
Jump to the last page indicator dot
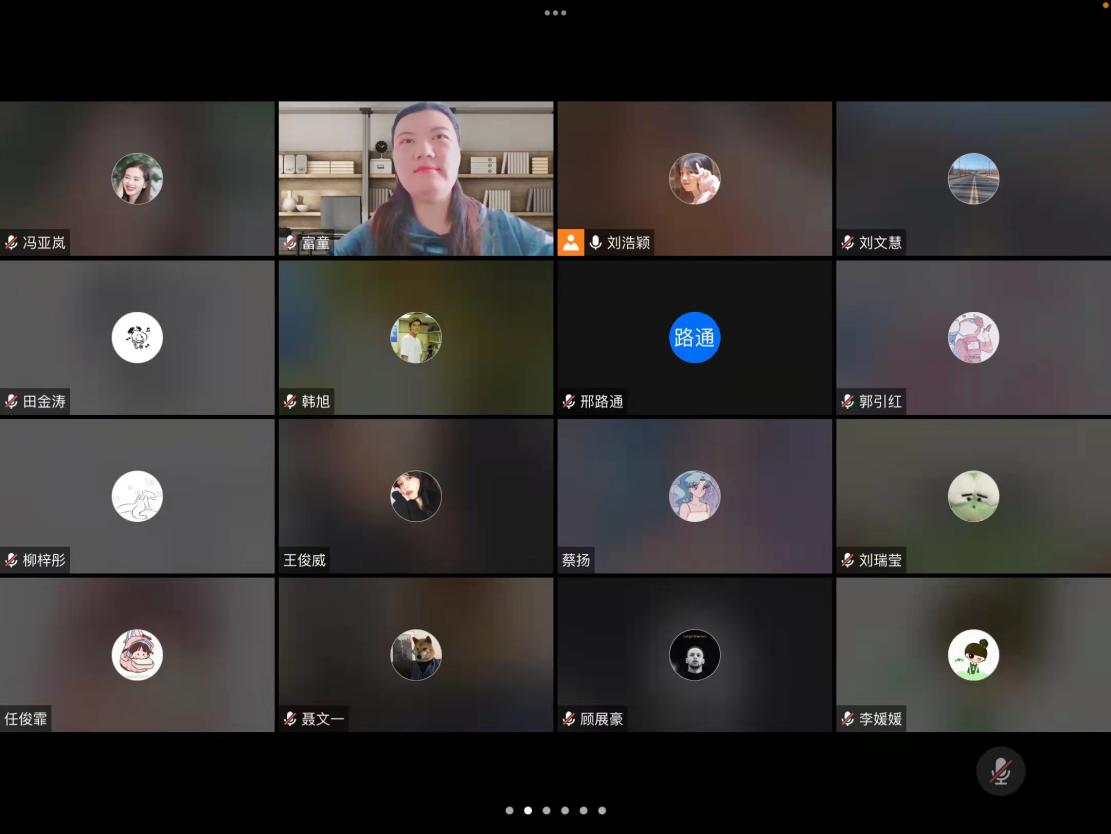click(x=602, y=811)
